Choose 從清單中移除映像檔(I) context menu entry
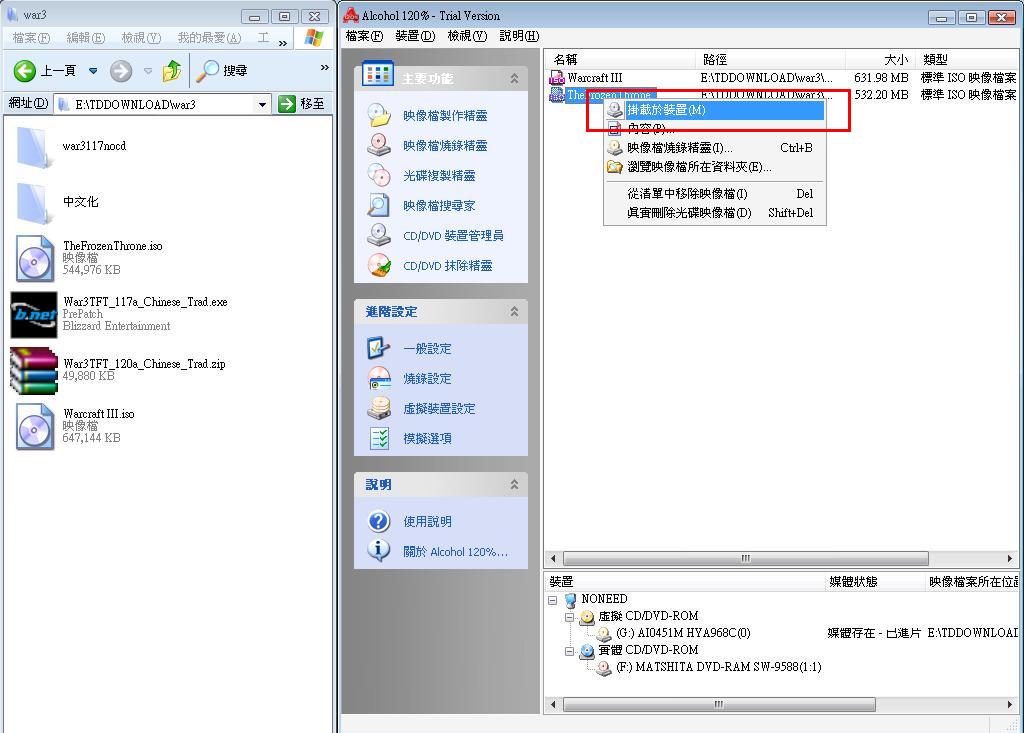 [x=714, y=193]
